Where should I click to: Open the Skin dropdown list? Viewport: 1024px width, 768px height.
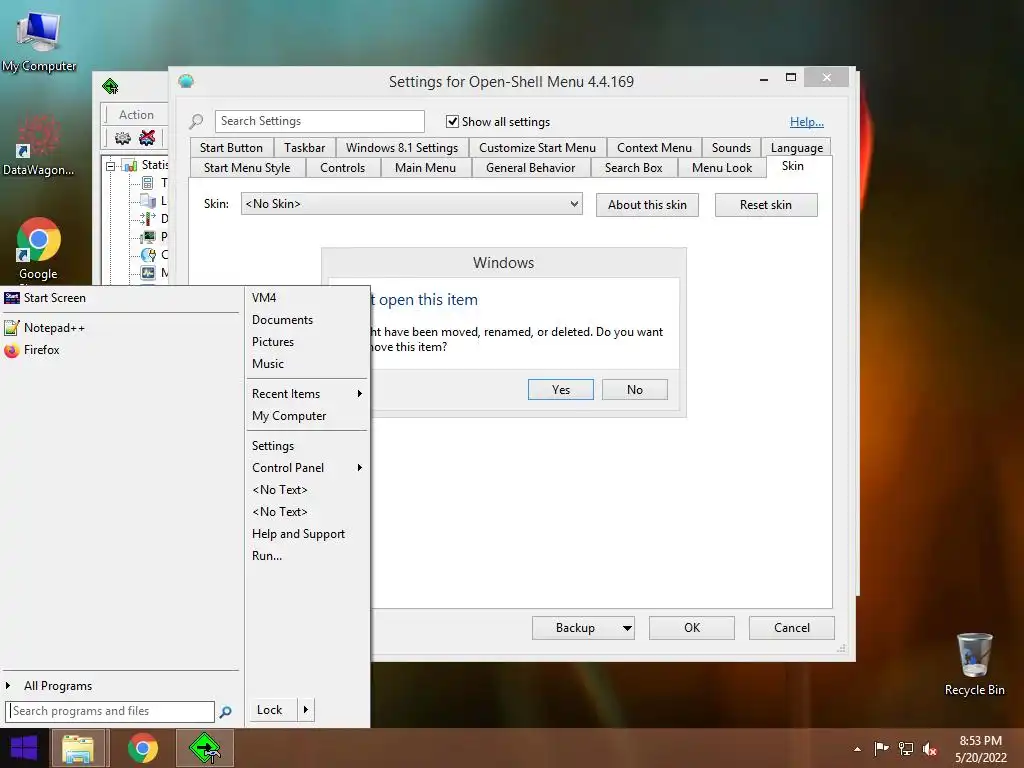[411, 204]
